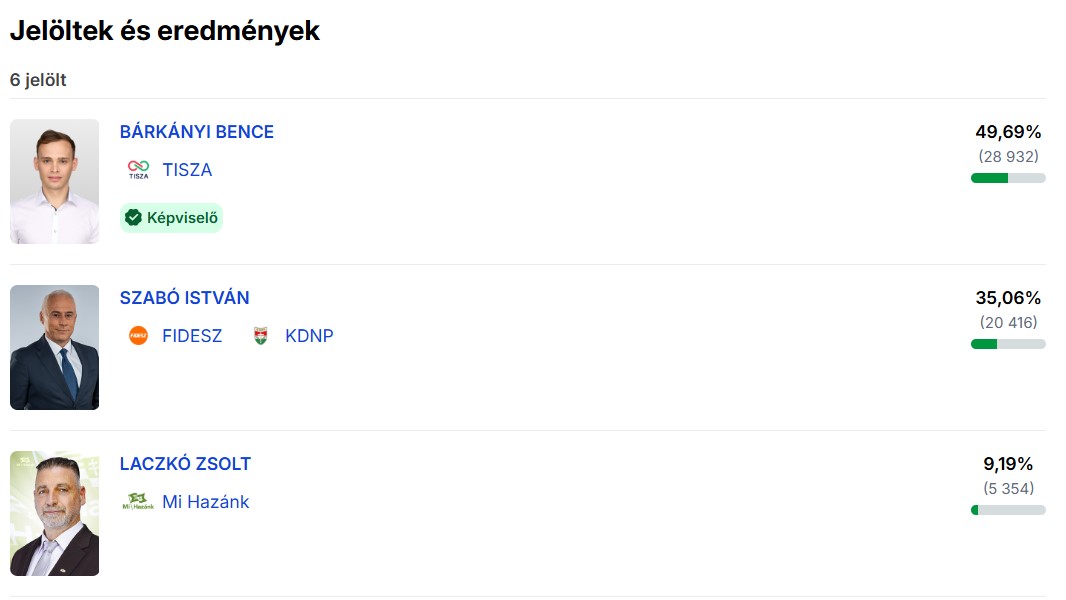Click the Mi Hazánk logo icon
1066x600 pixels.
[138, 502]
